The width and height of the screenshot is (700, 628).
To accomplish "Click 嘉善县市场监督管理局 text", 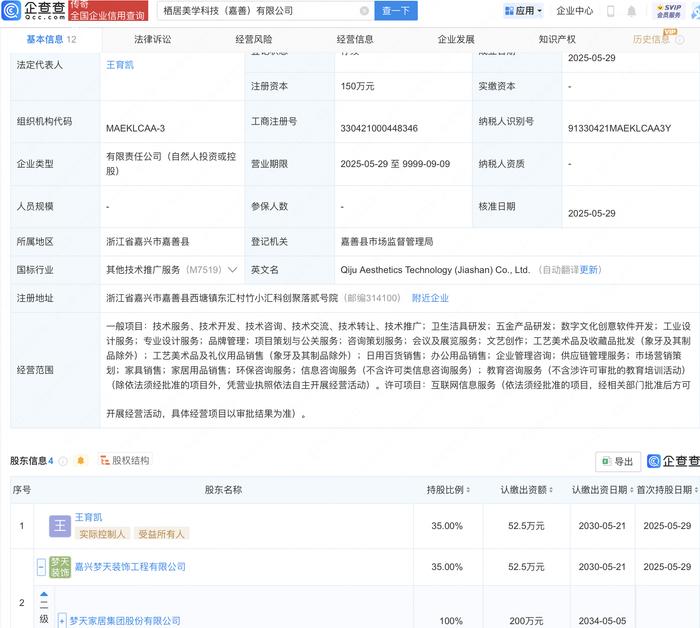I will coord(387,241).
